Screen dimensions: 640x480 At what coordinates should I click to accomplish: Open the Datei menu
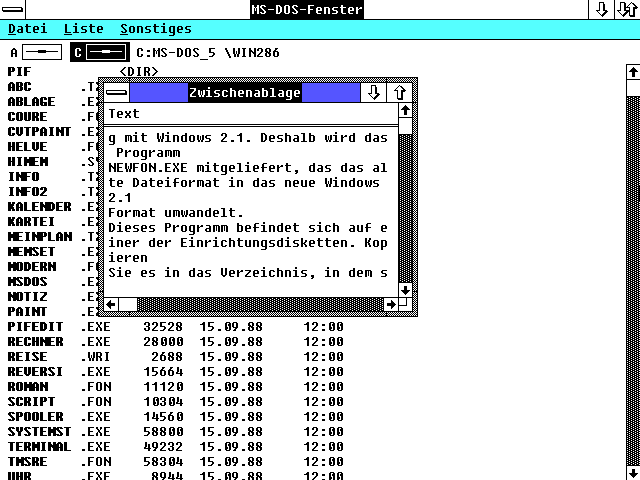[27, 29]
